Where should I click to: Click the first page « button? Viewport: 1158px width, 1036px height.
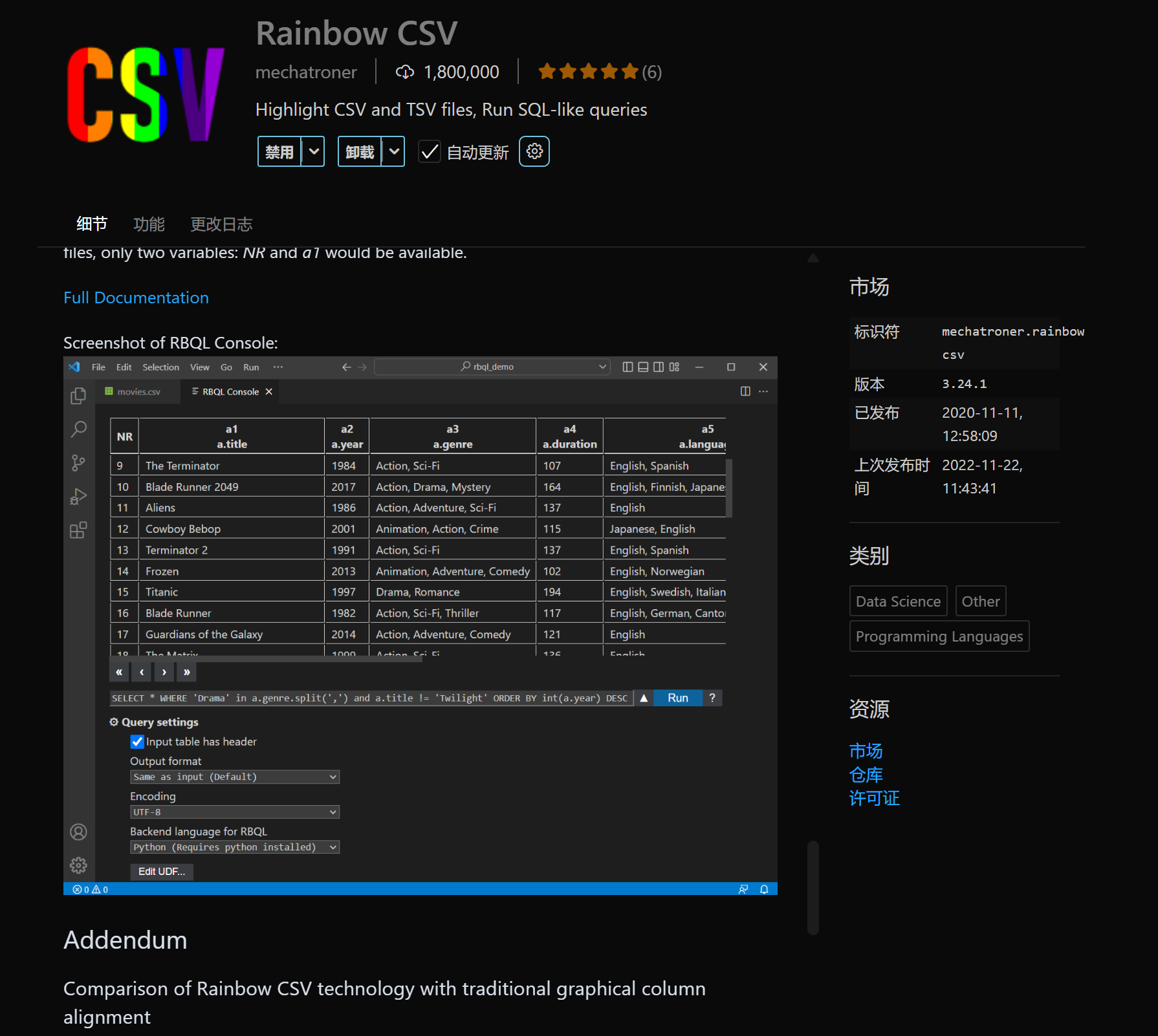119,672
